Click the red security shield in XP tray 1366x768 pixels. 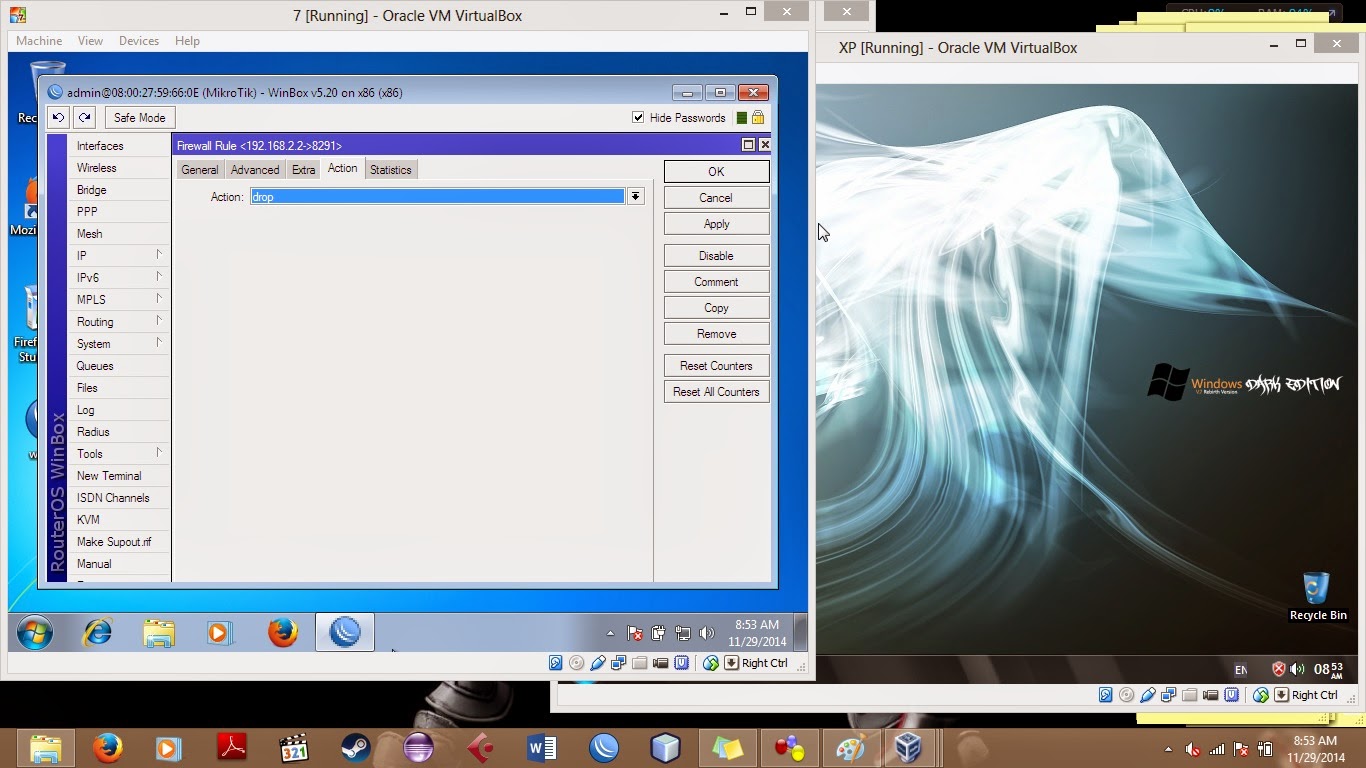pyautogui.click(x=1278, y=669)
